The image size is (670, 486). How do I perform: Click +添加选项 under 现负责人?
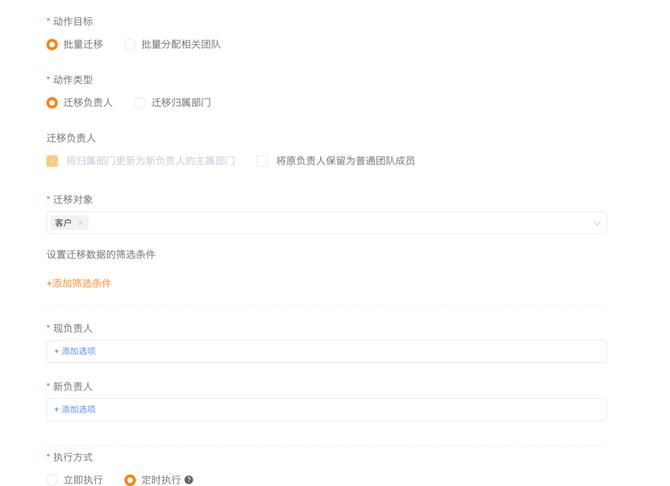(x=75, y=351)
